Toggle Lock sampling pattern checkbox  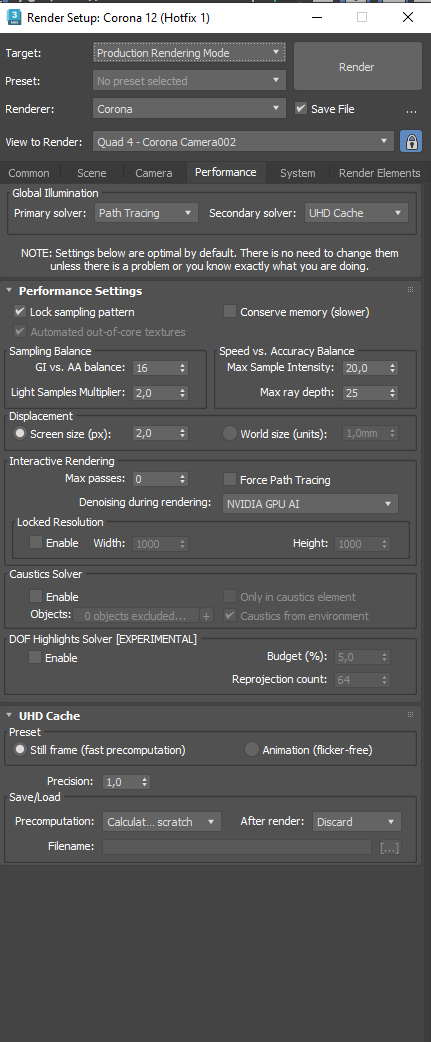[20, 311]
